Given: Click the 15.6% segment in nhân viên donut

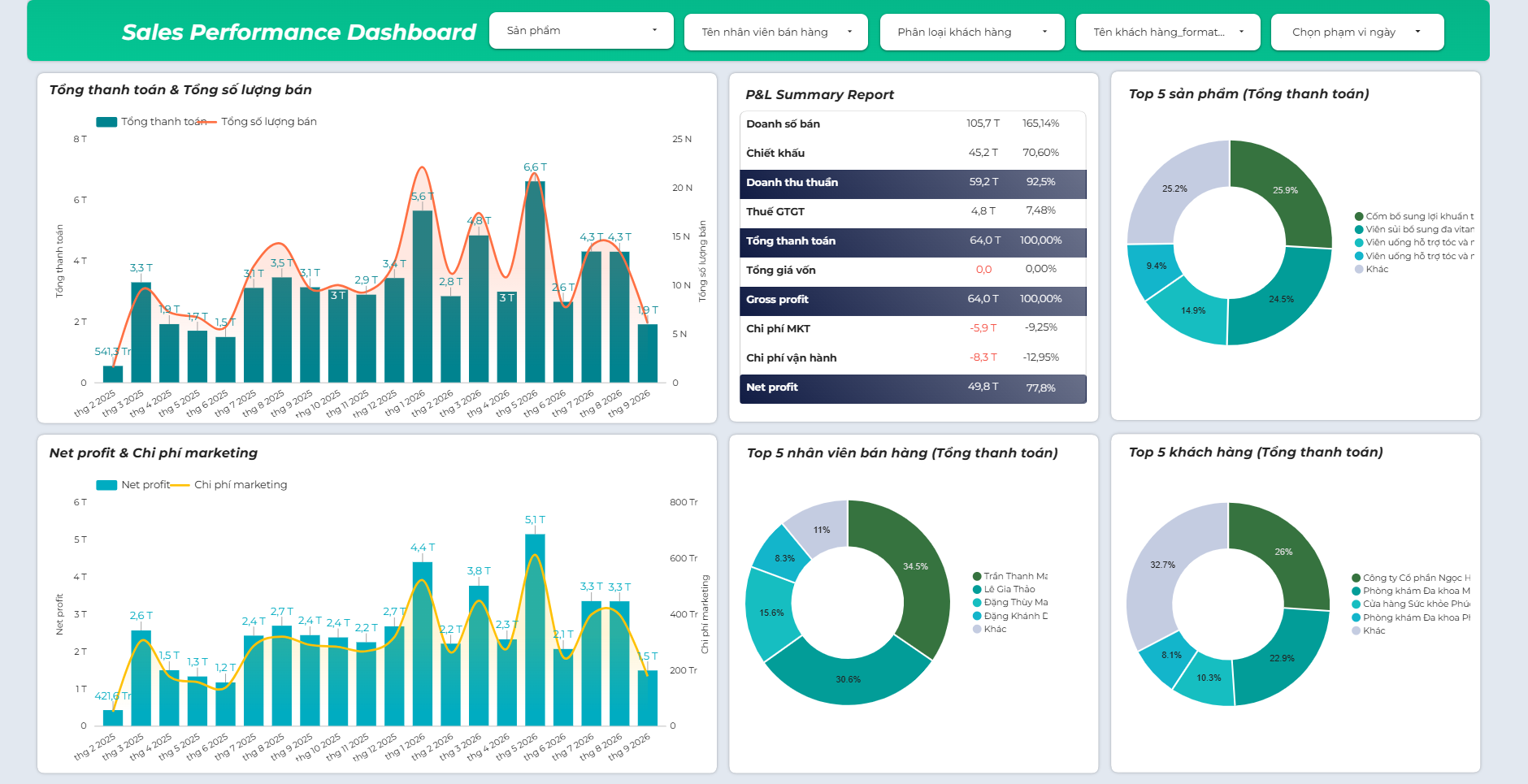Looking at the screenshot, I should pos(771,613).
